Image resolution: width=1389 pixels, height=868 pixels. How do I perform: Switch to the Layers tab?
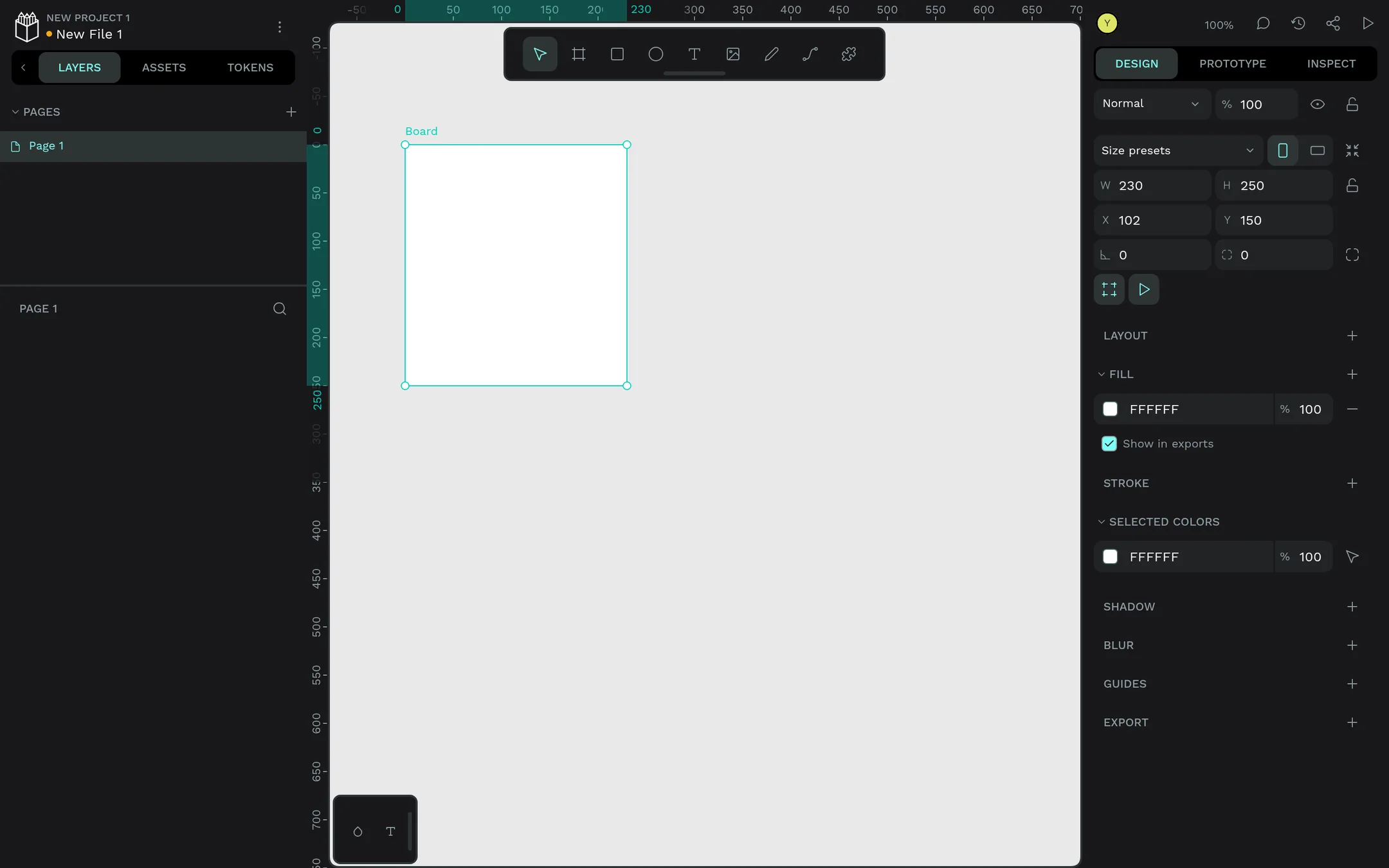(79, 68)
